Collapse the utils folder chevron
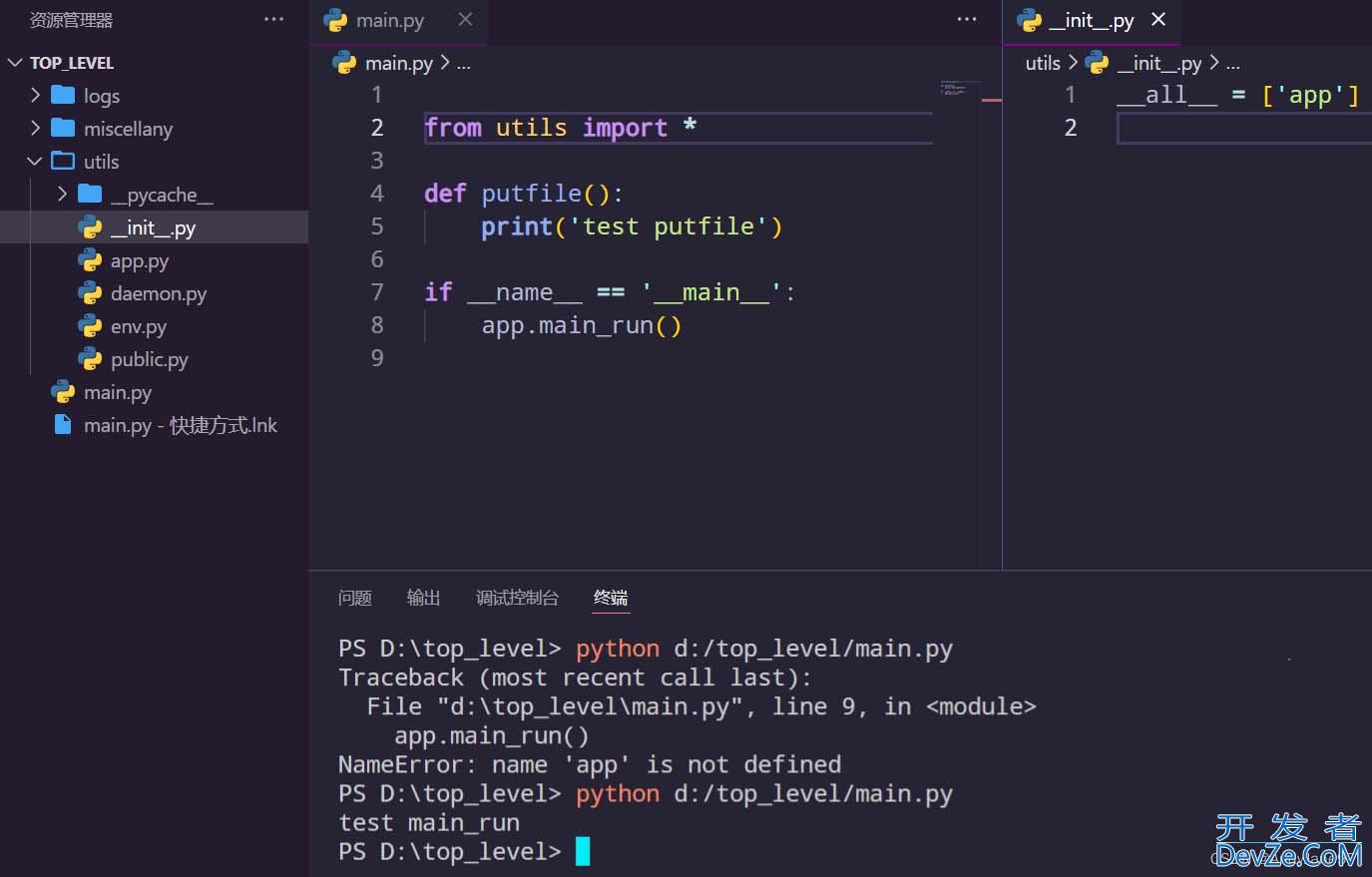This screenshot has height=877, width=1372. pyautogui.click(x=36, y=161)
